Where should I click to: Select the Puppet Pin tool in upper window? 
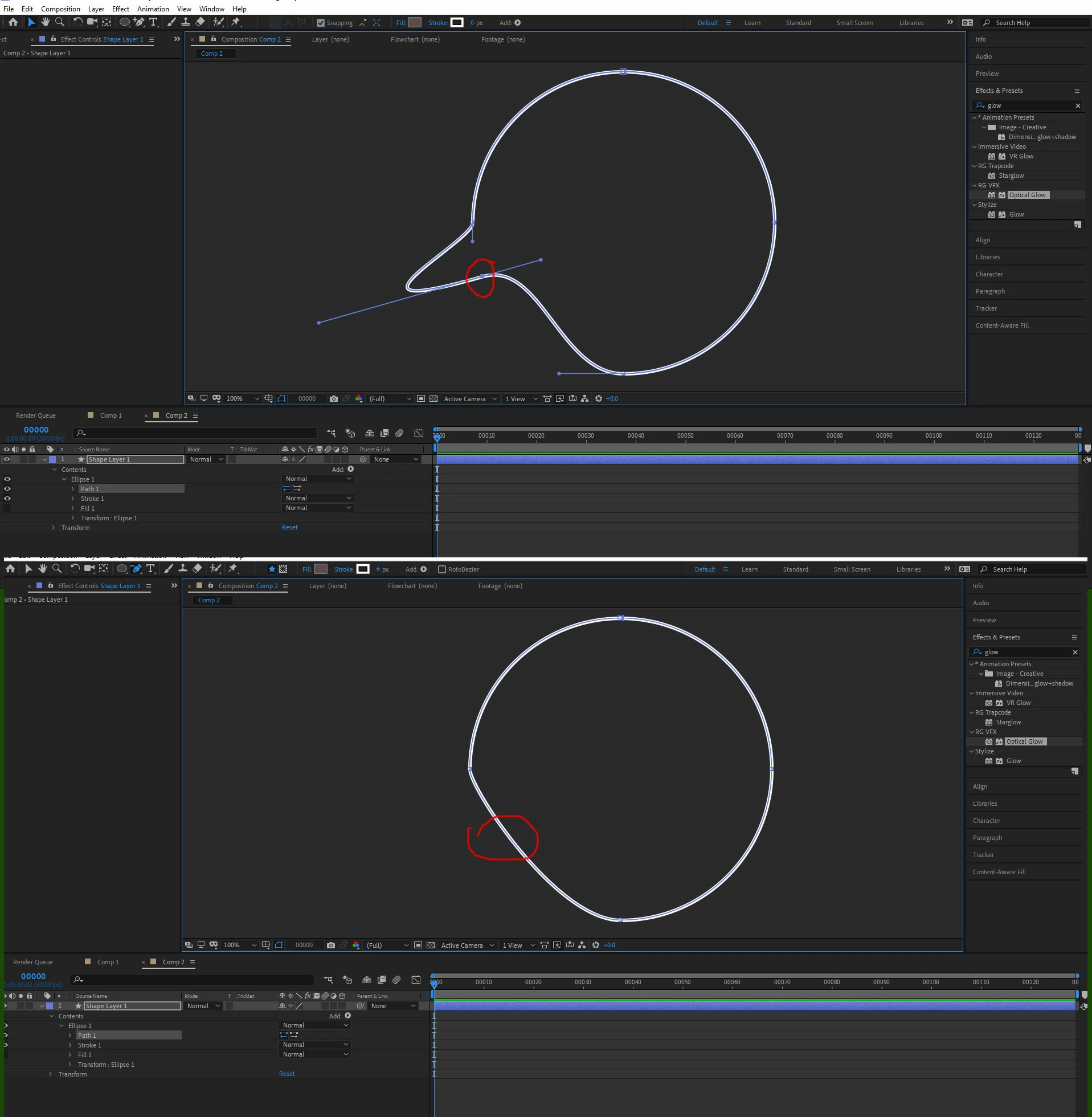click(236, 22)
